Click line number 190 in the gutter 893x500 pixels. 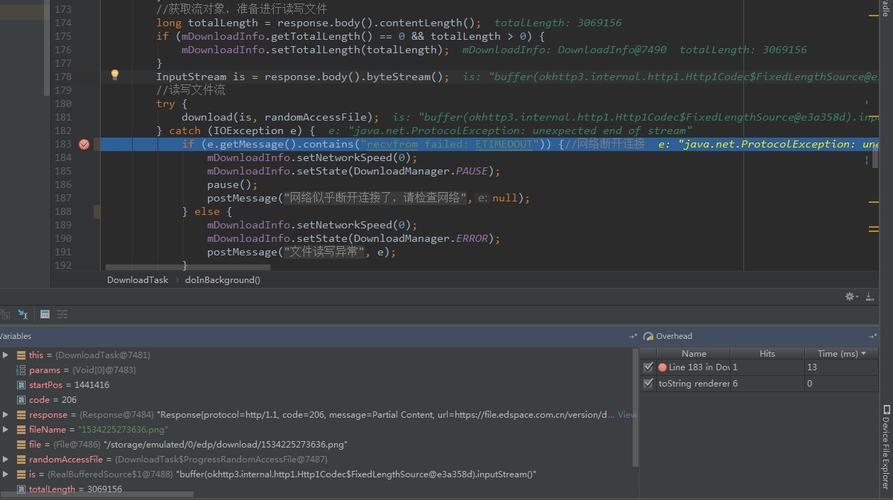point(63,239)
